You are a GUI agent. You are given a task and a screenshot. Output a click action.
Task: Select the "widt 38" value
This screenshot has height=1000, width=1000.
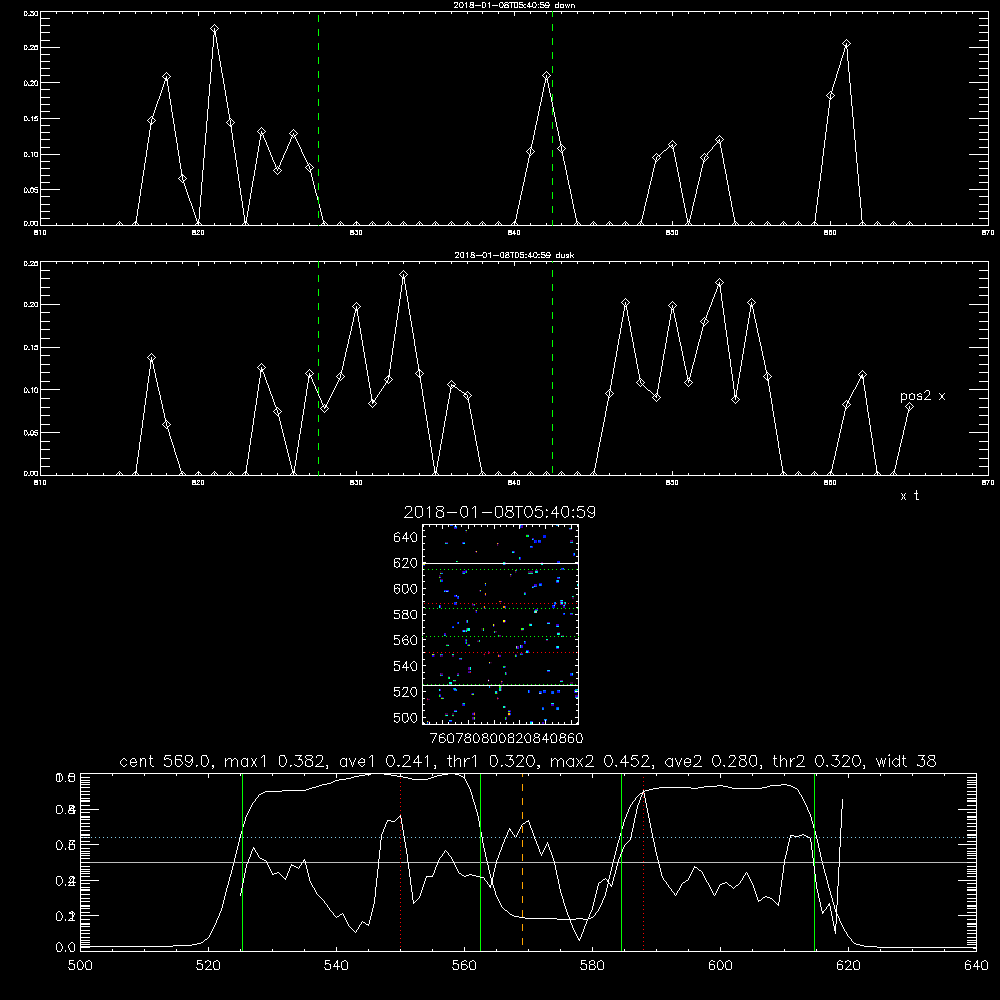click(x=906, y=761)
